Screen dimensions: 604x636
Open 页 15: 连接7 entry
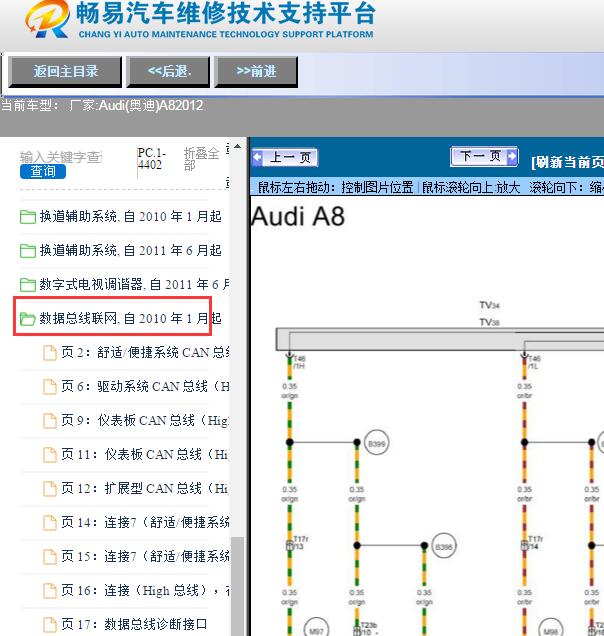146,556
